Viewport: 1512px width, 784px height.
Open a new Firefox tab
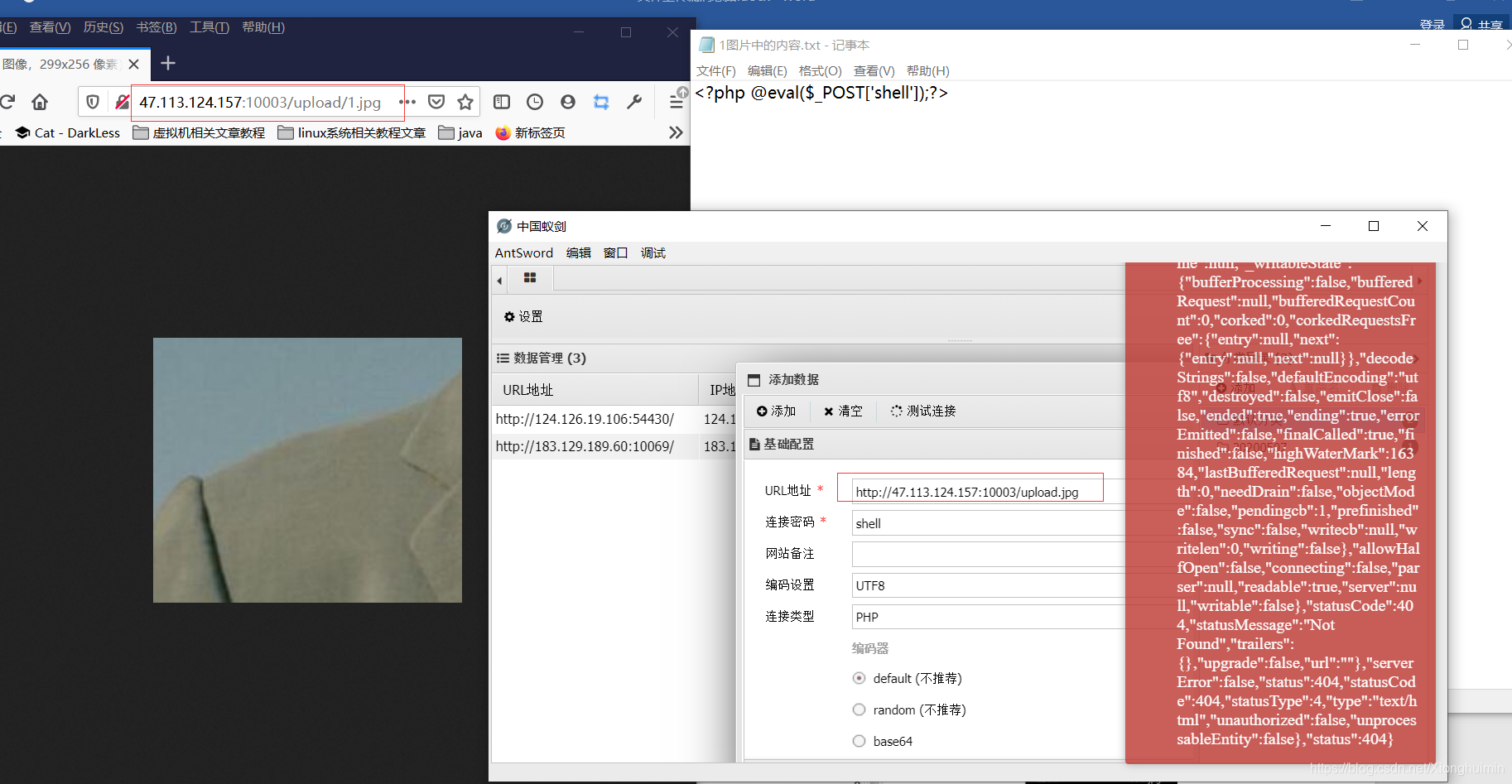pyautogui.click(x=168, y=63)
